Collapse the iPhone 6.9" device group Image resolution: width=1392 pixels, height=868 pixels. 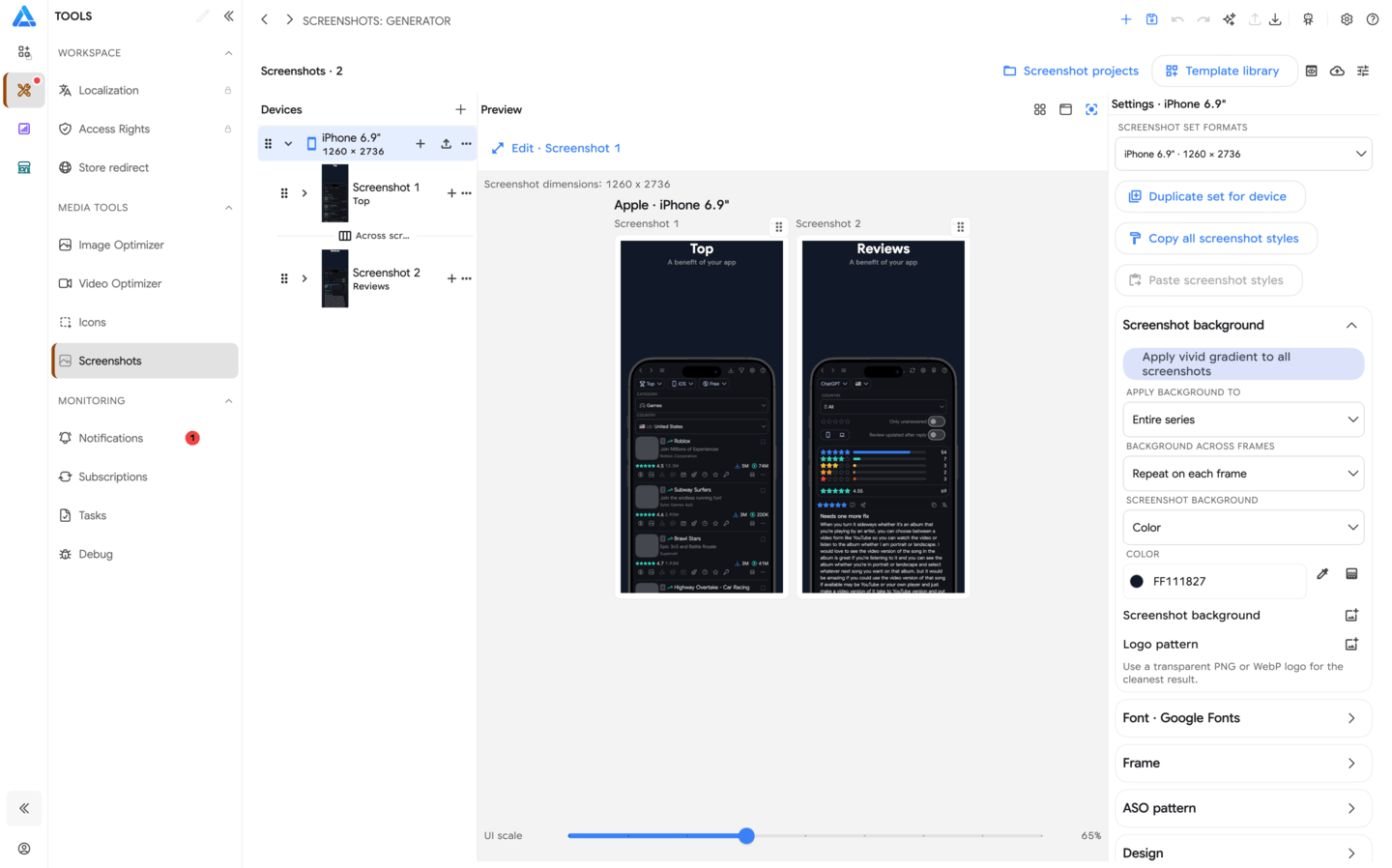tap(288, 144)
